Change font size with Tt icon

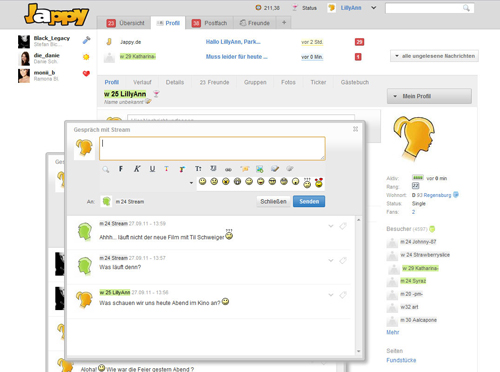(198, 169)
